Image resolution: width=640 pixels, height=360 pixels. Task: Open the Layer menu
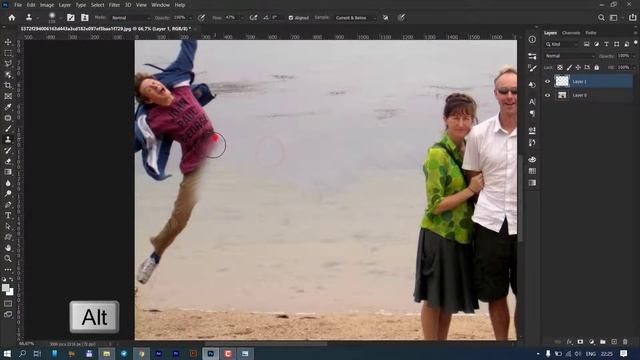(x=64, y=5)
